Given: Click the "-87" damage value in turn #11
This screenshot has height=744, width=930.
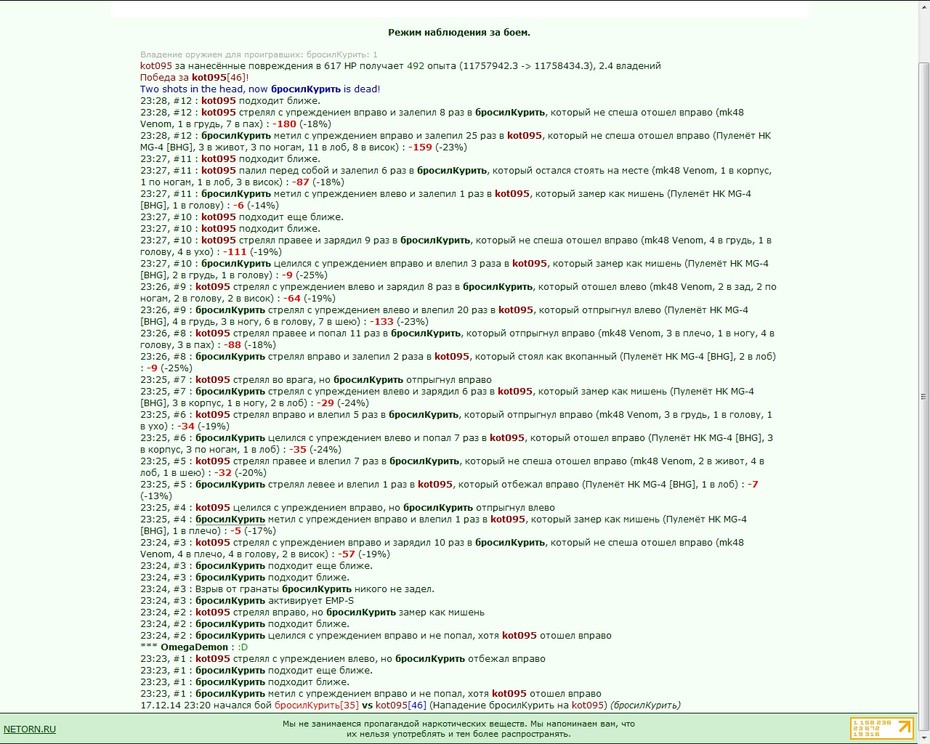Looking at the screenshot, I should (301, 182).
